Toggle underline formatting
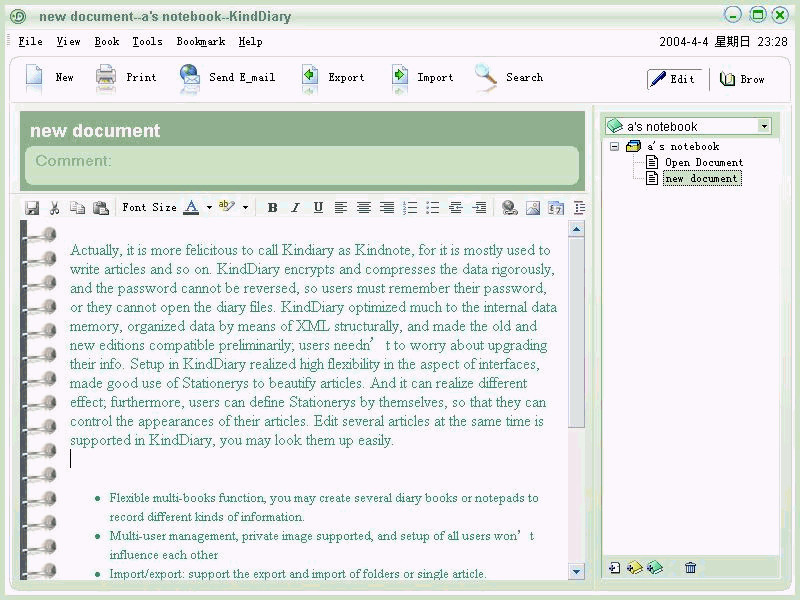Image resolution: width=800 pixels, height=600 pixels. [x=318, y=208]
